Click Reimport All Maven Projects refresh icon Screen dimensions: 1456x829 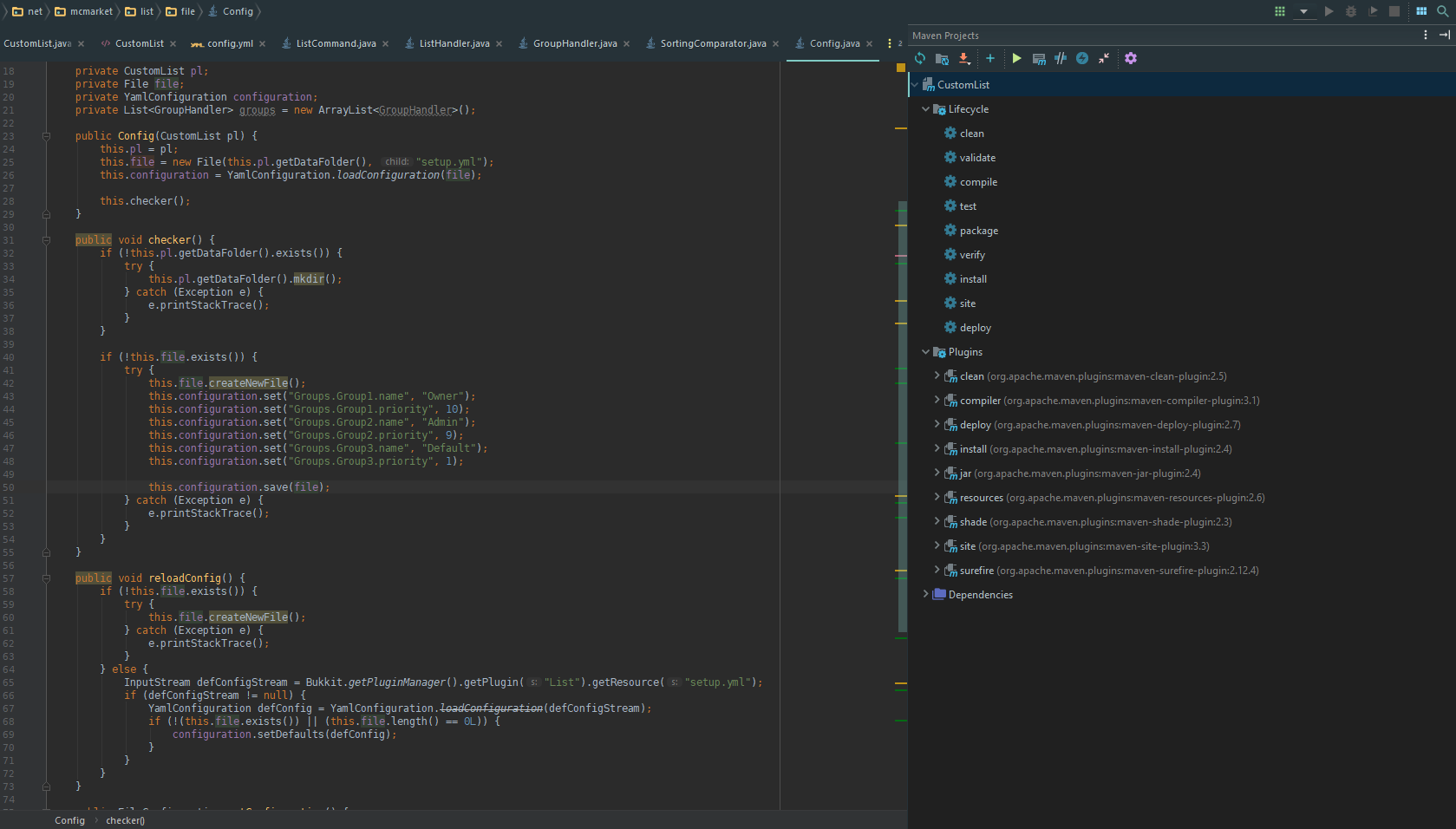tap(920, 58)
